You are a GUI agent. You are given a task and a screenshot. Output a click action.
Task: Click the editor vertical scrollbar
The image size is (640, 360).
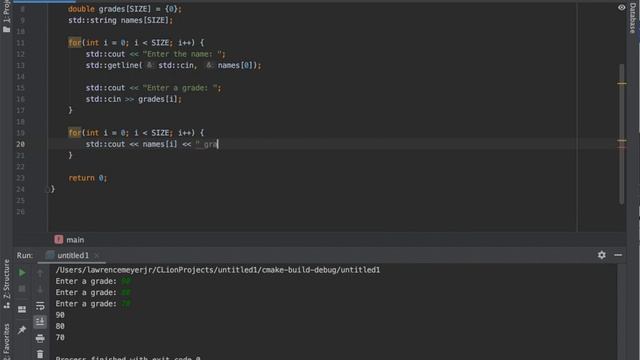622,134
